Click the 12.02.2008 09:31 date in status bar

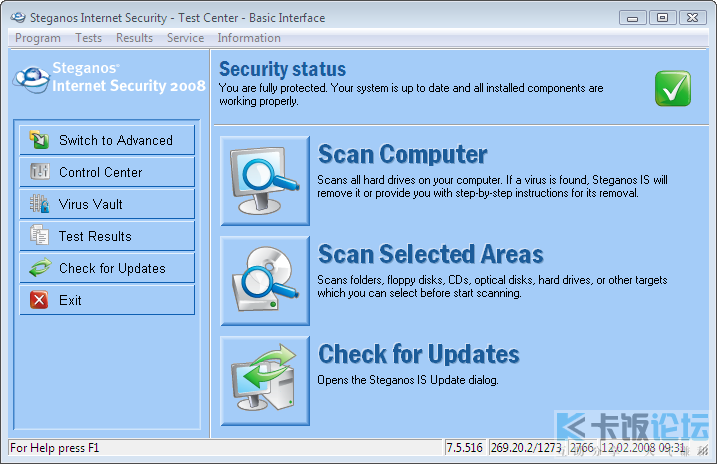pos(643,448)
